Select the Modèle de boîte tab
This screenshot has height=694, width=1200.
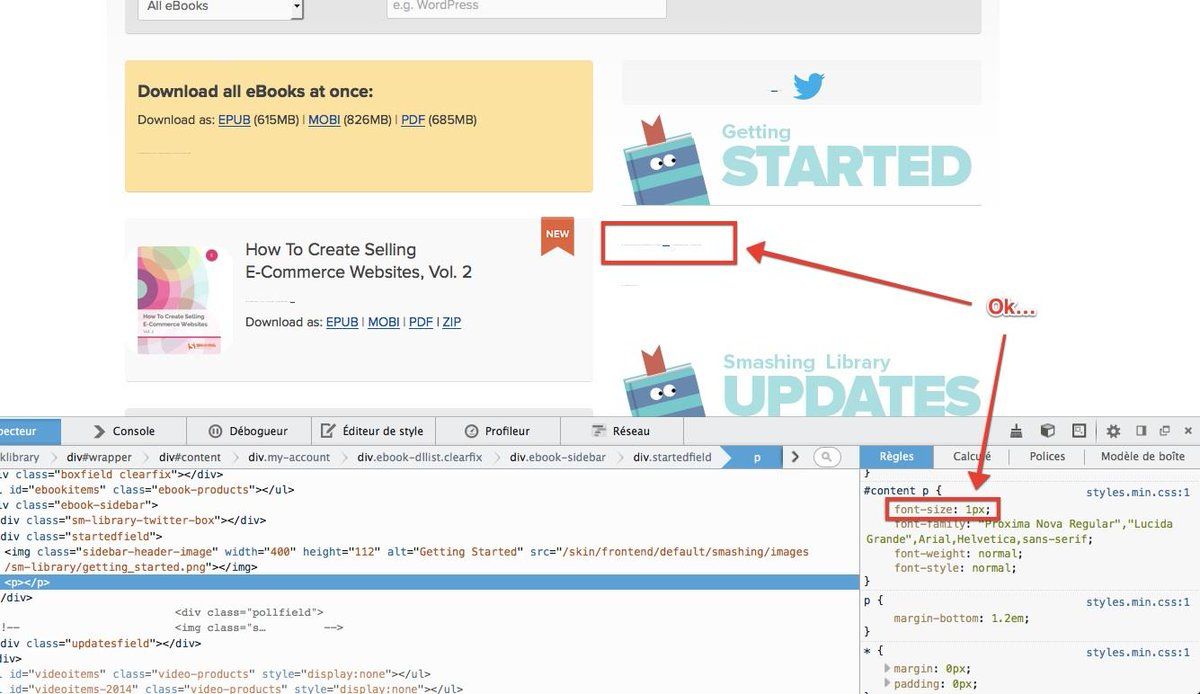click(1142, 457)
